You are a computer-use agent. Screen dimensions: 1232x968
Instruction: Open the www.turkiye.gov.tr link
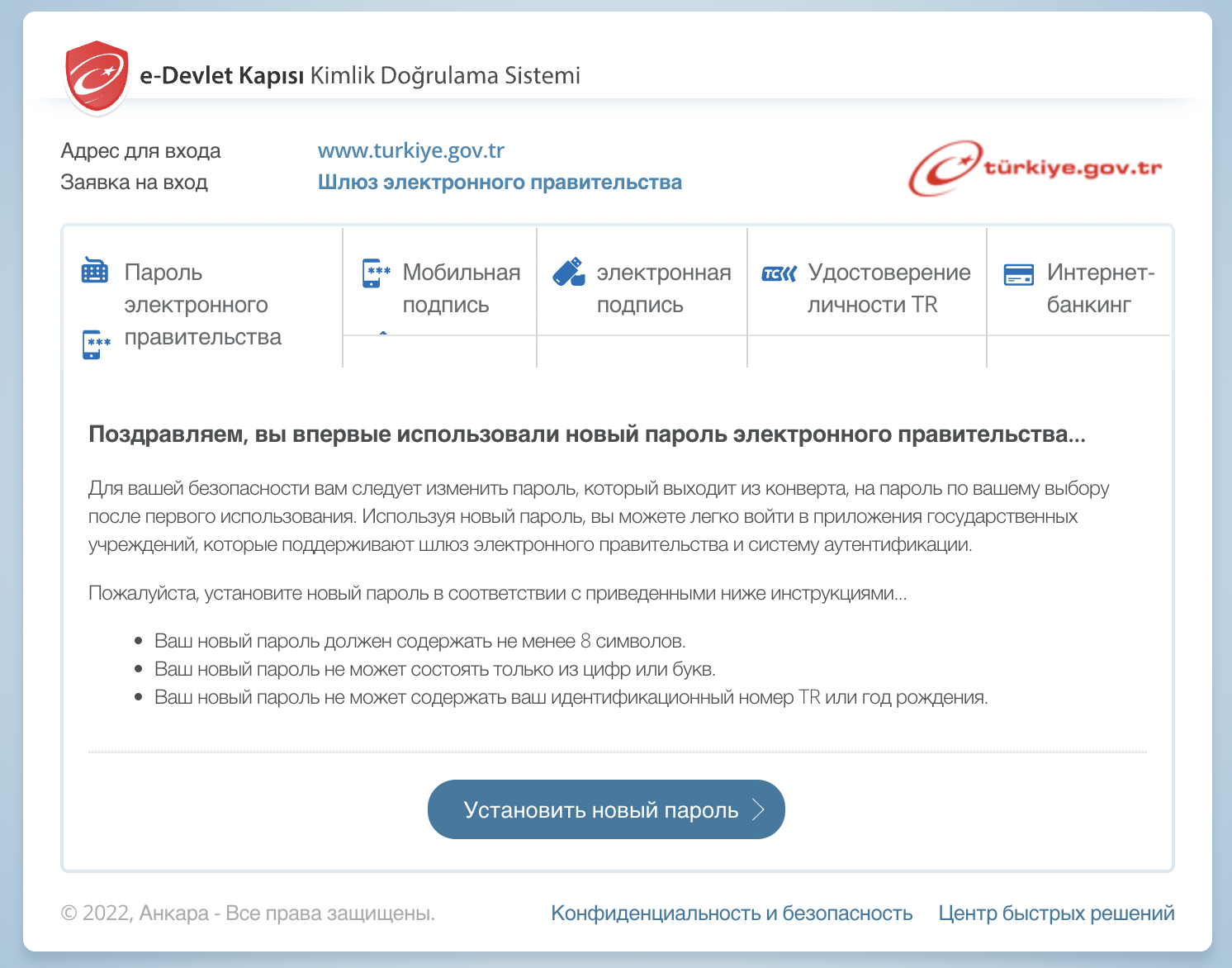coord(410,150)
